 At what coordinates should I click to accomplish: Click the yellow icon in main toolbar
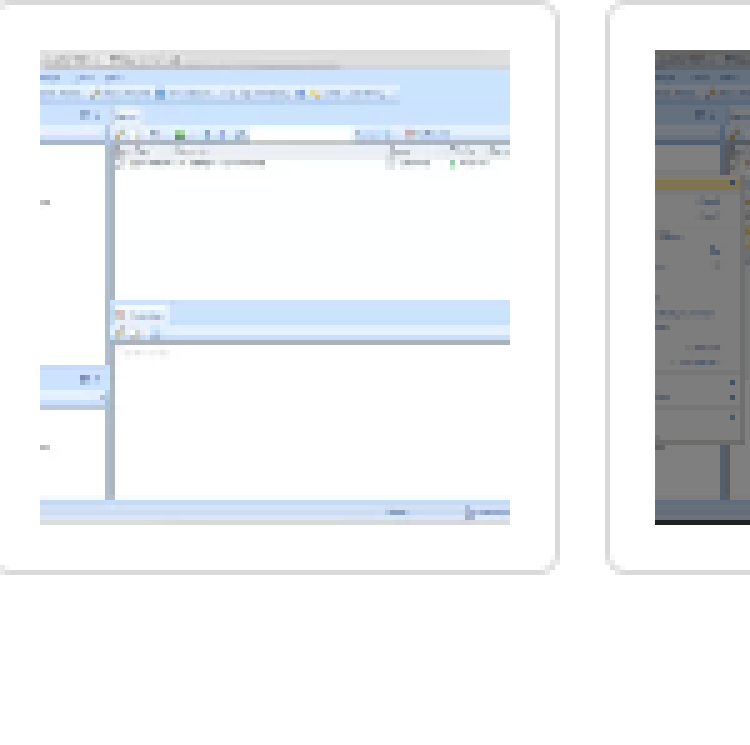coord(314,94)
